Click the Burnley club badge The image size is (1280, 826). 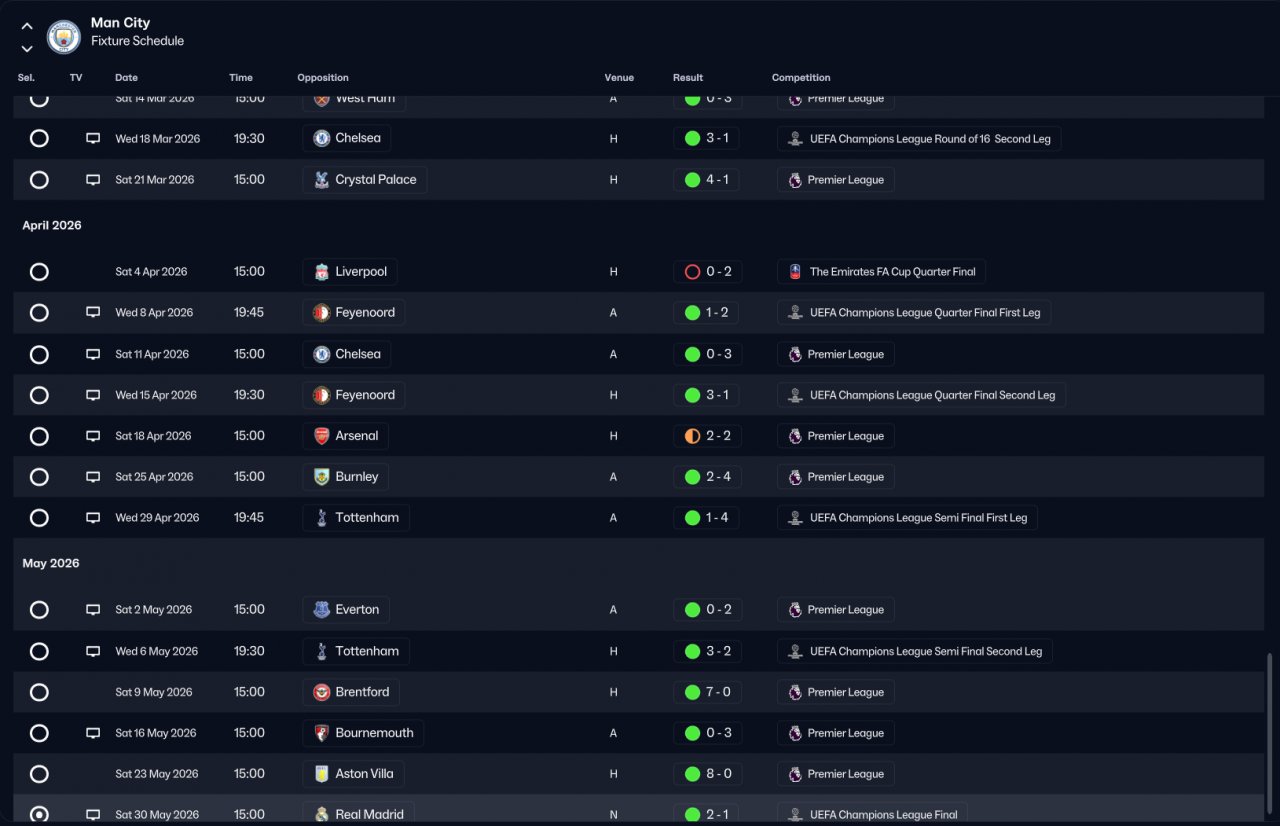[x=321, y=477]
